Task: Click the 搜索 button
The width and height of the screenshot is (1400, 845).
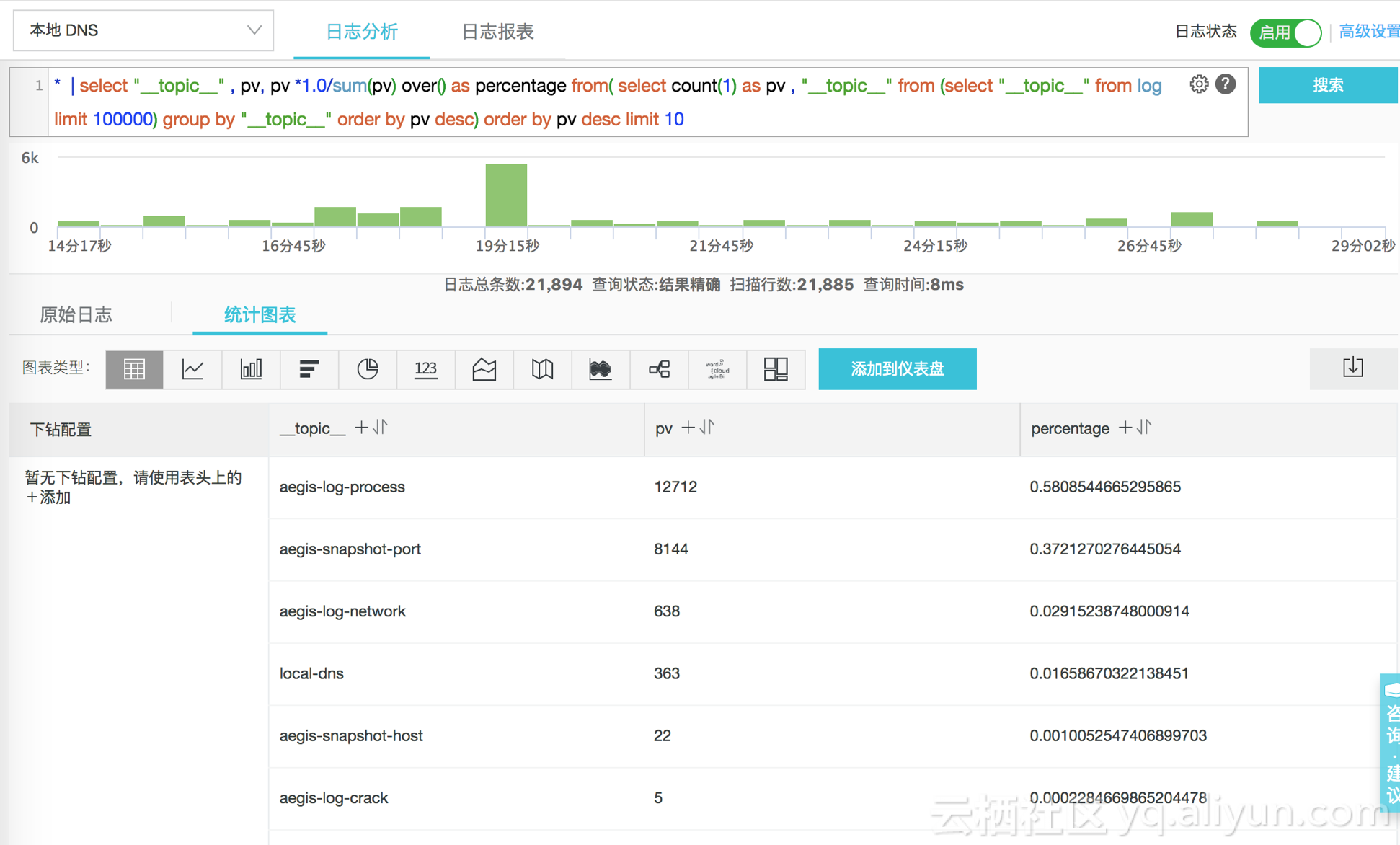Action: click(1328, 84)
